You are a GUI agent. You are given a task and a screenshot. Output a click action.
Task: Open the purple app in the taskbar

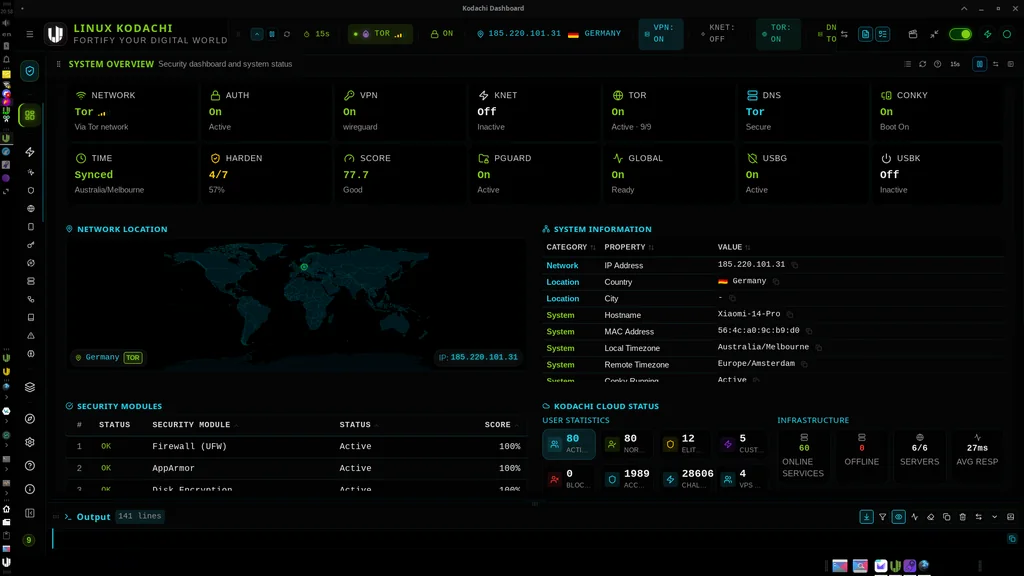tap(910, 566)
